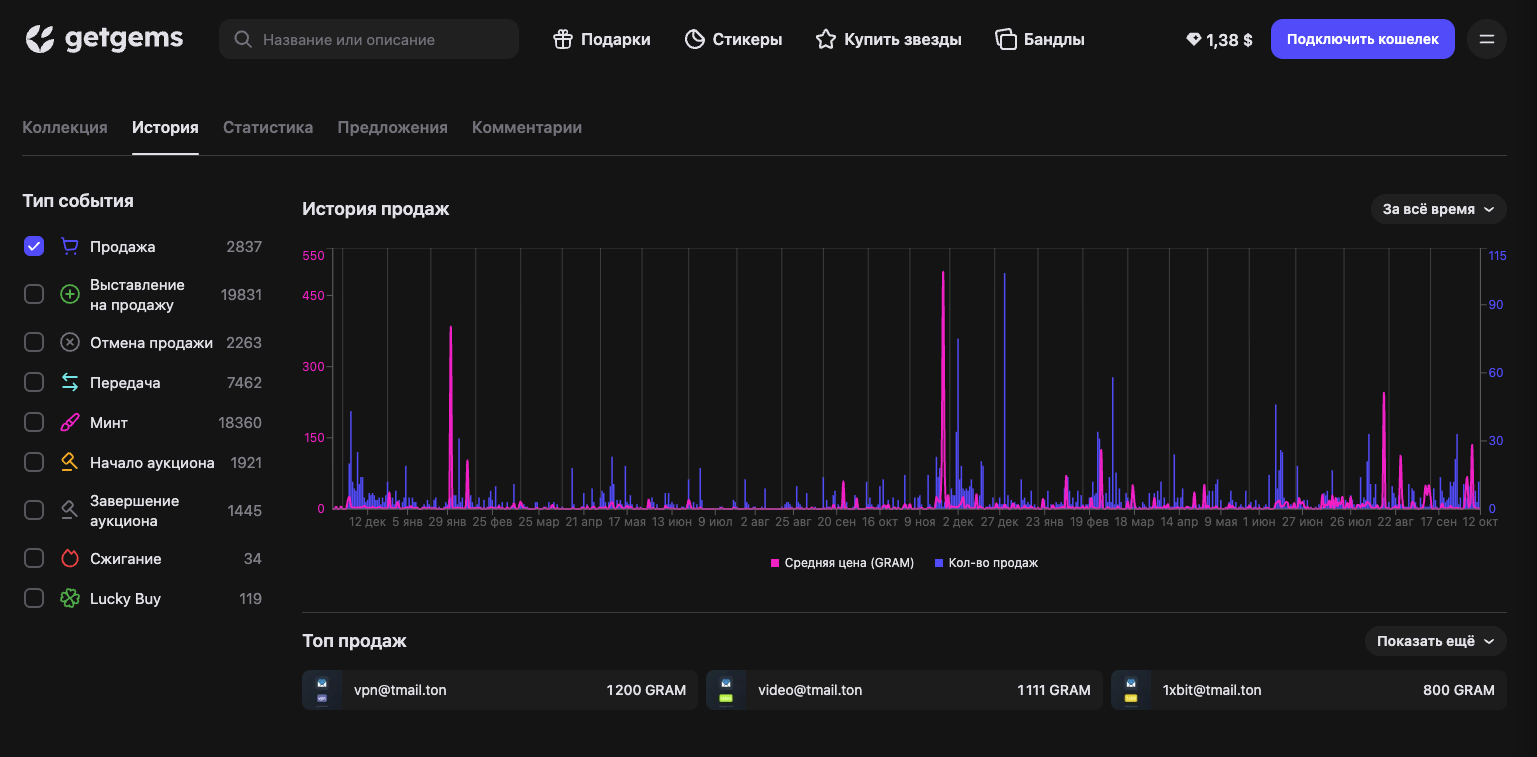Select the История tab

(165, 127)
